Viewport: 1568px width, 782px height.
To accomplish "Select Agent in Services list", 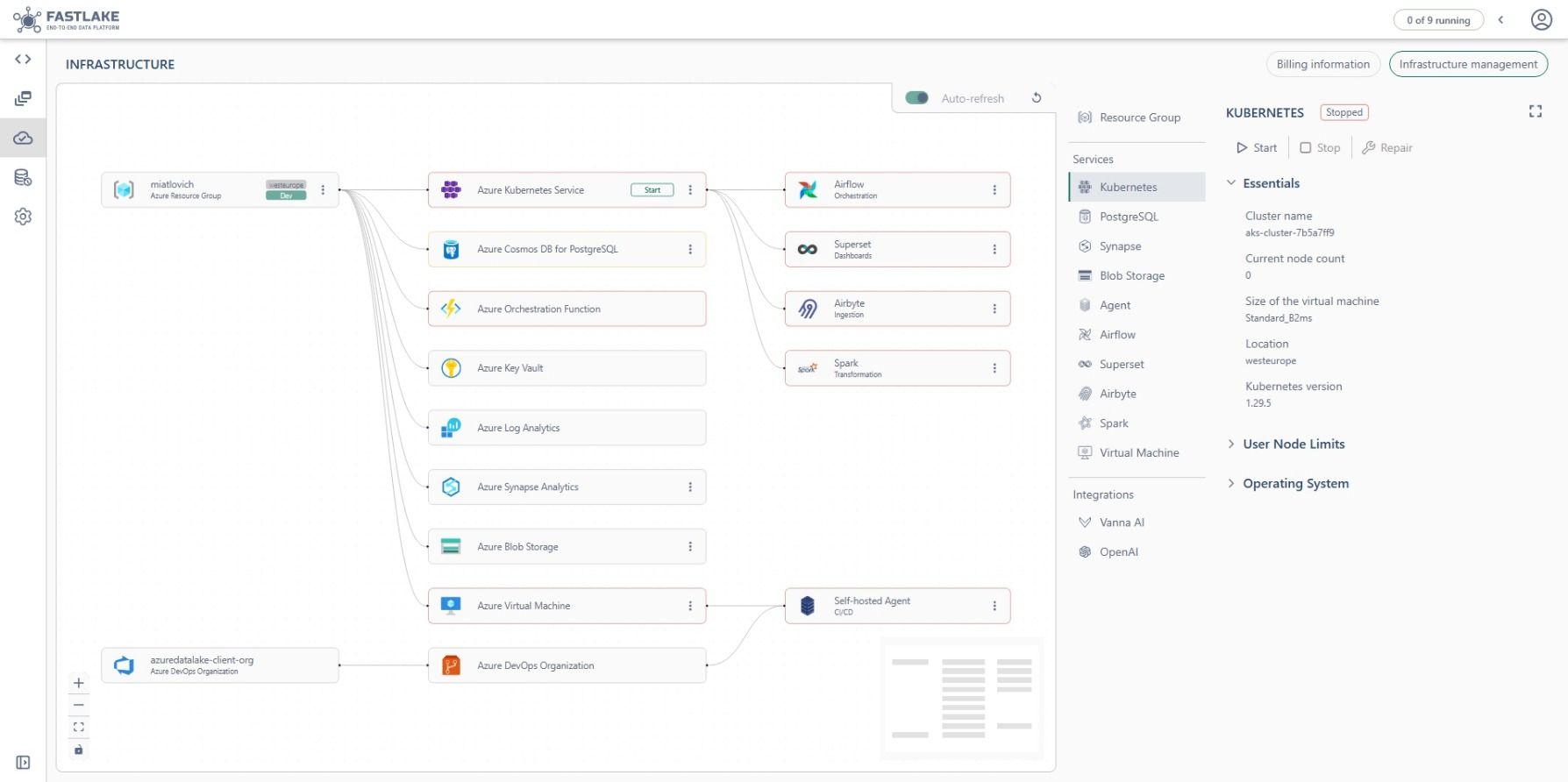I will tap(1137, 305).
